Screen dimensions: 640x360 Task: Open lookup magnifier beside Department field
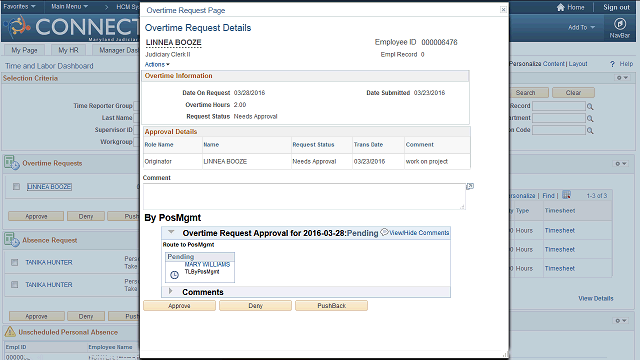tap(590, 118)
